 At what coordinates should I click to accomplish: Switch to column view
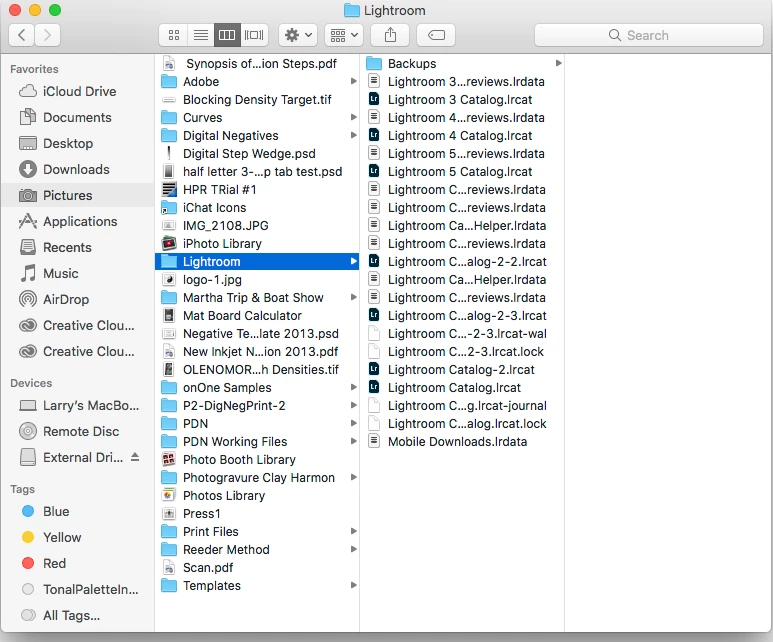pos(227,35)
